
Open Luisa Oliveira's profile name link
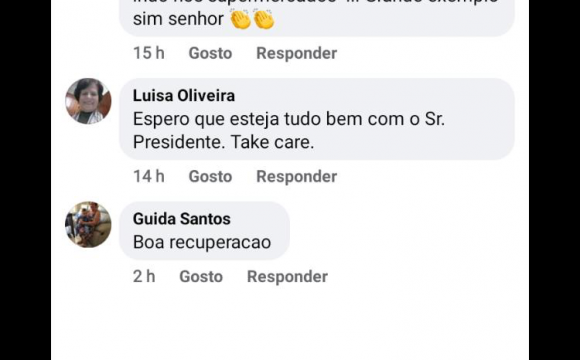click(184, 96)
